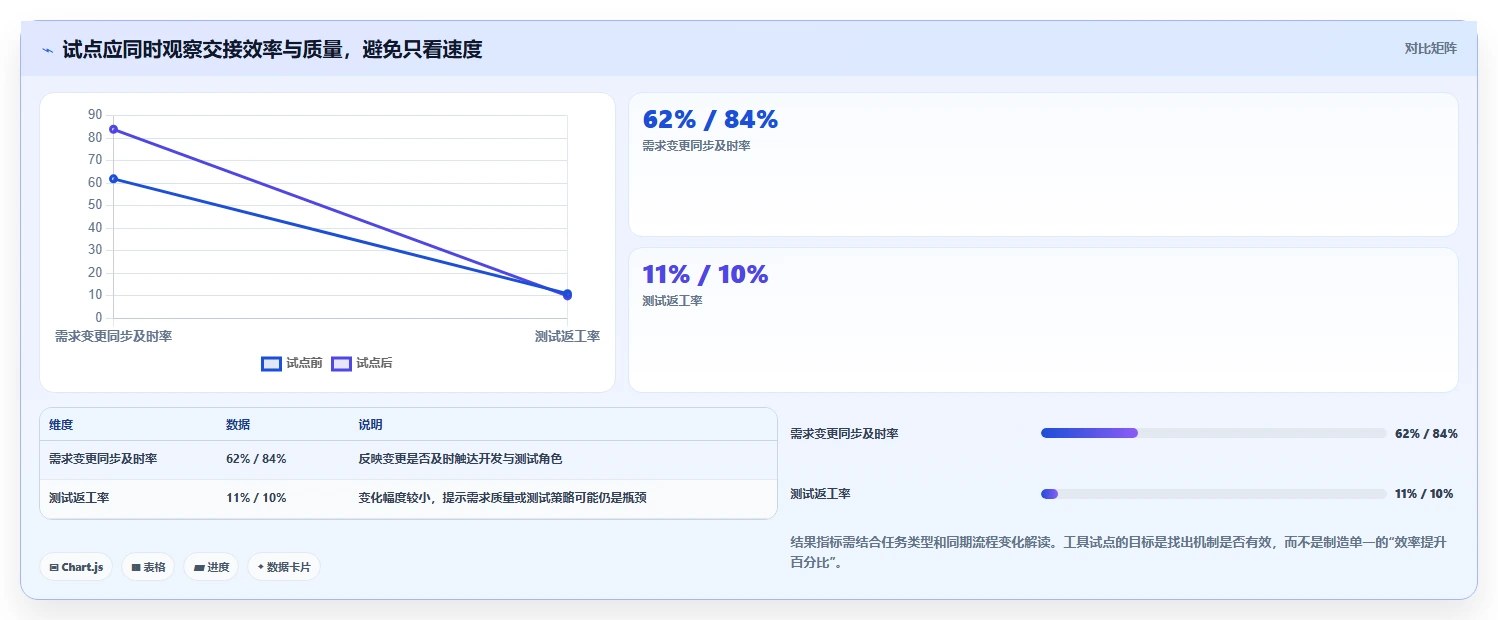Click 11% / 10% value beside progress bar
The image size is (1498, 620).
pos(1424,494)
